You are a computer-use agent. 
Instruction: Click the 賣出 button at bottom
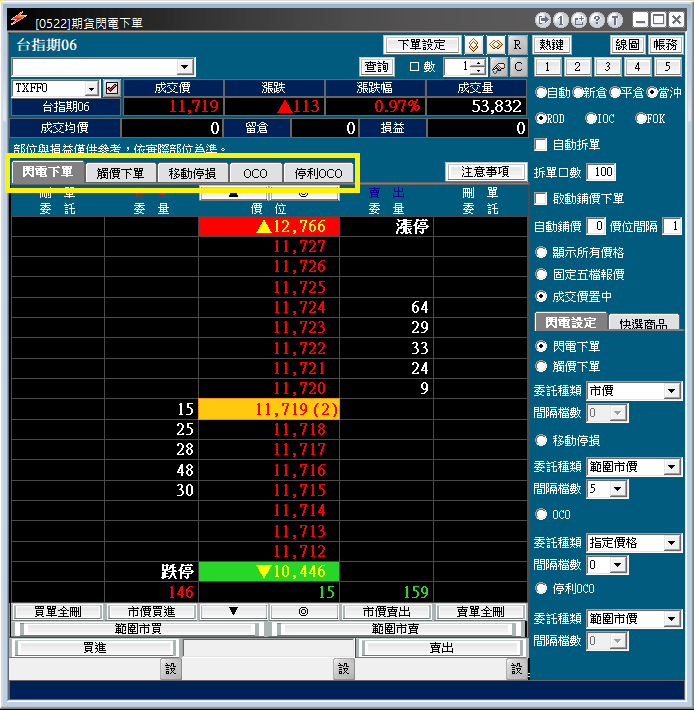[441, 648]
